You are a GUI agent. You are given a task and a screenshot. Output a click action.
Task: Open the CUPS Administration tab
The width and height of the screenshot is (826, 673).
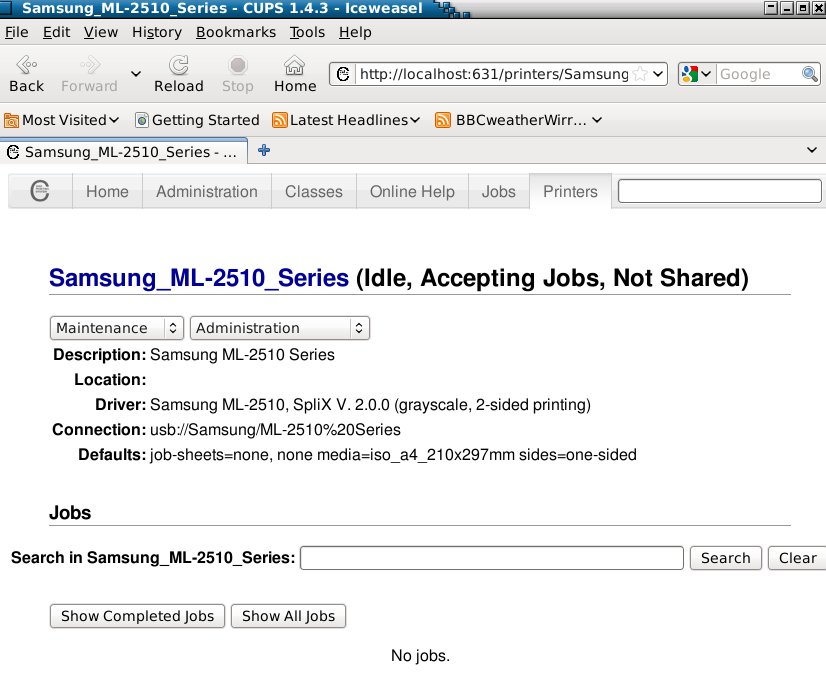point(207,191)
